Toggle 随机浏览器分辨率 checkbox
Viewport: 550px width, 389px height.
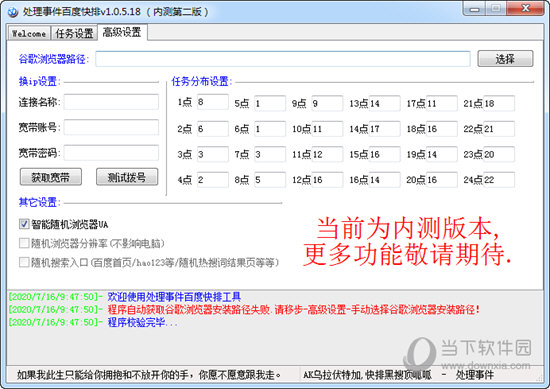click(x=24, y=243)
